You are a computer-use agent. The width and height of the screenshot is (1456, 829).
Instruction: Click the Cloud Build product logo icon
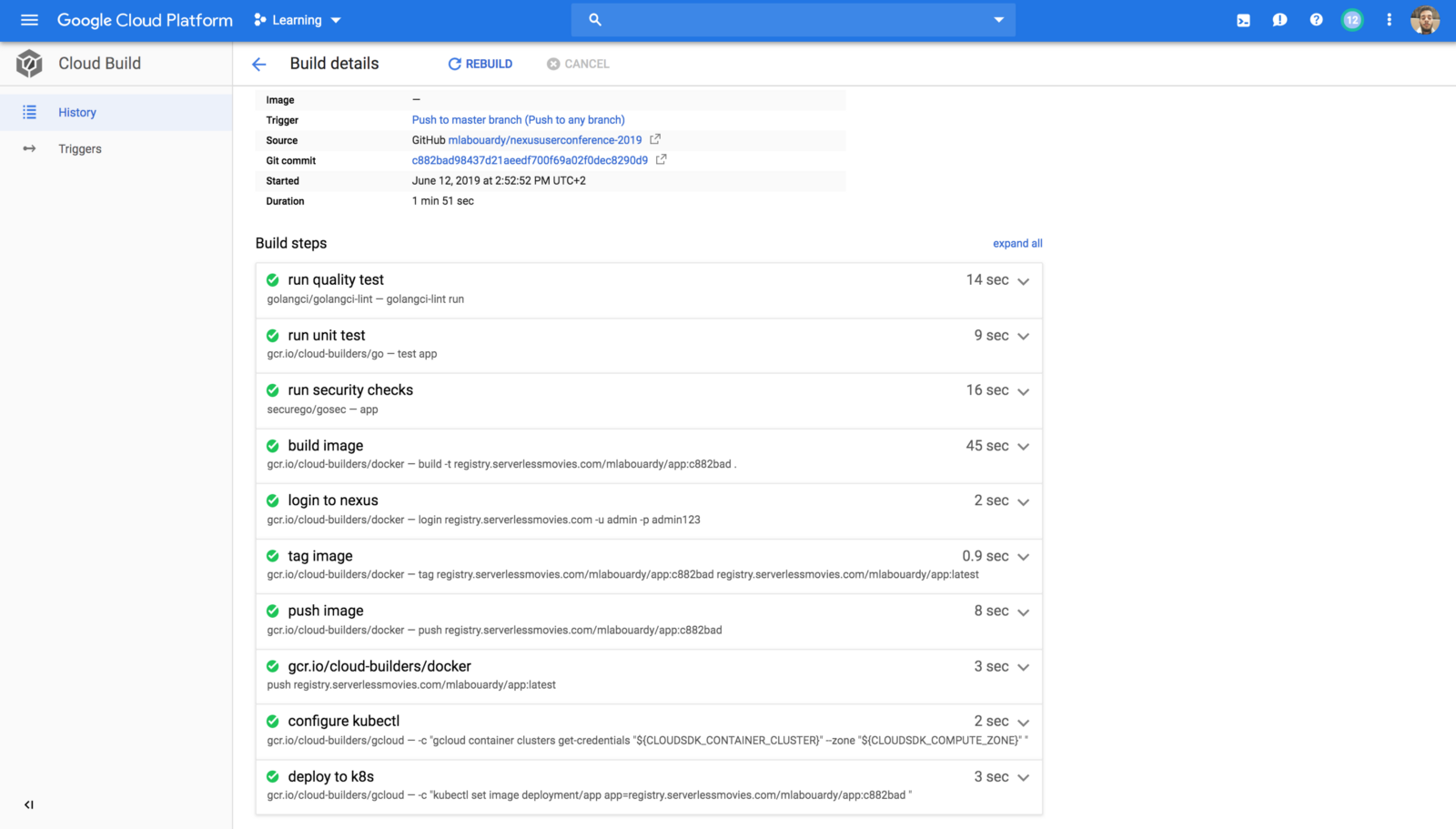(29, 64)
